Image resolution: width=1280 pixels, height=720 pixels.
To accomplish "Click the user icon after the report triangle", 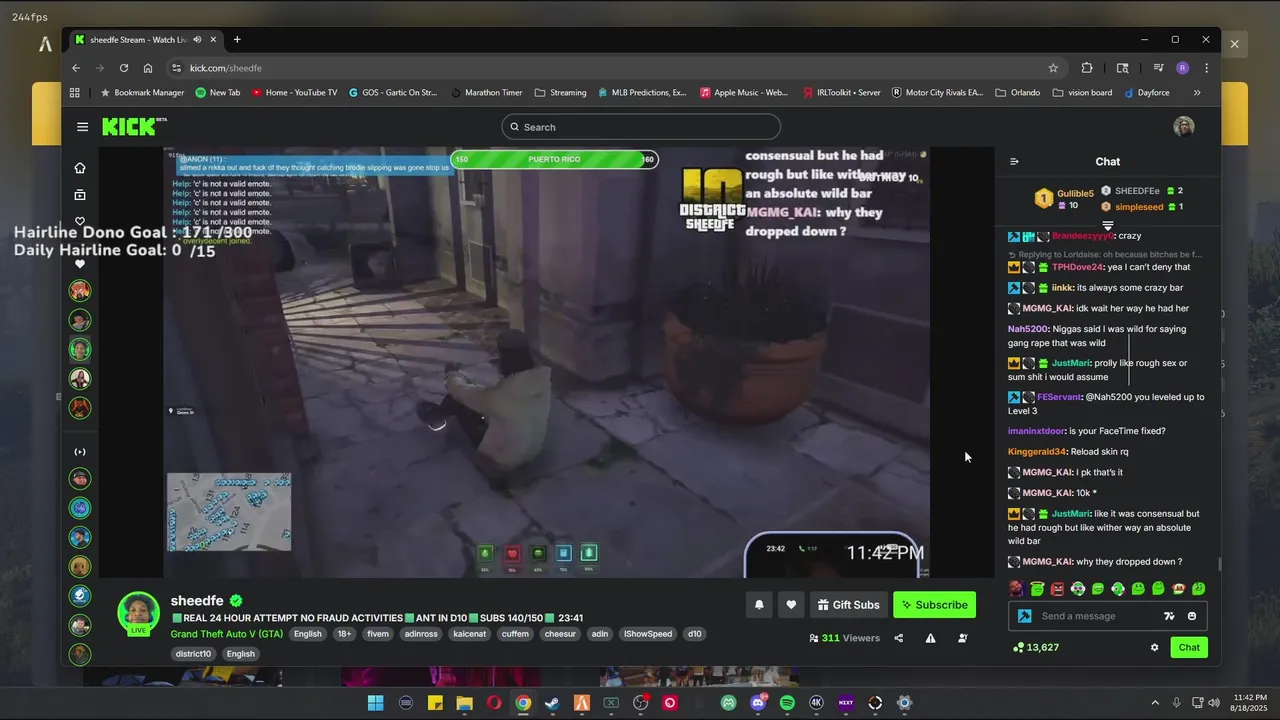I will [962, 638].
